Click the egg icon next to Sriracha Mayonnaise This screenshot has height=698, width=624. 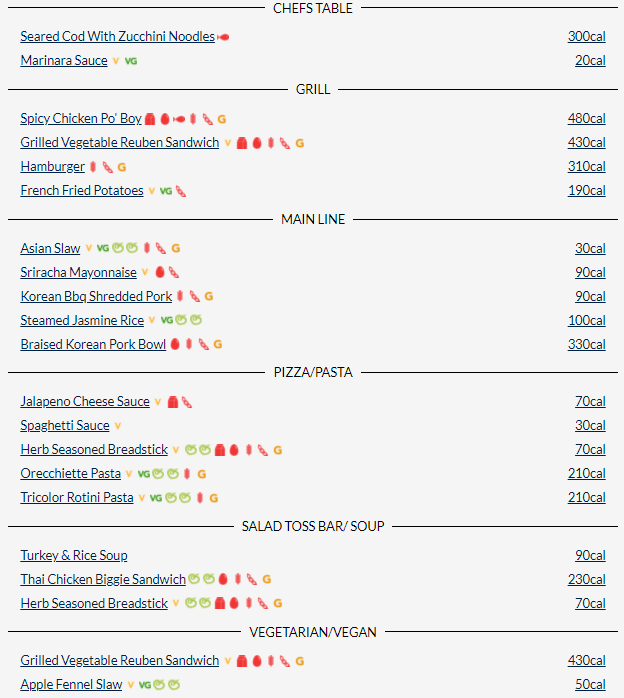click(159, 273)
